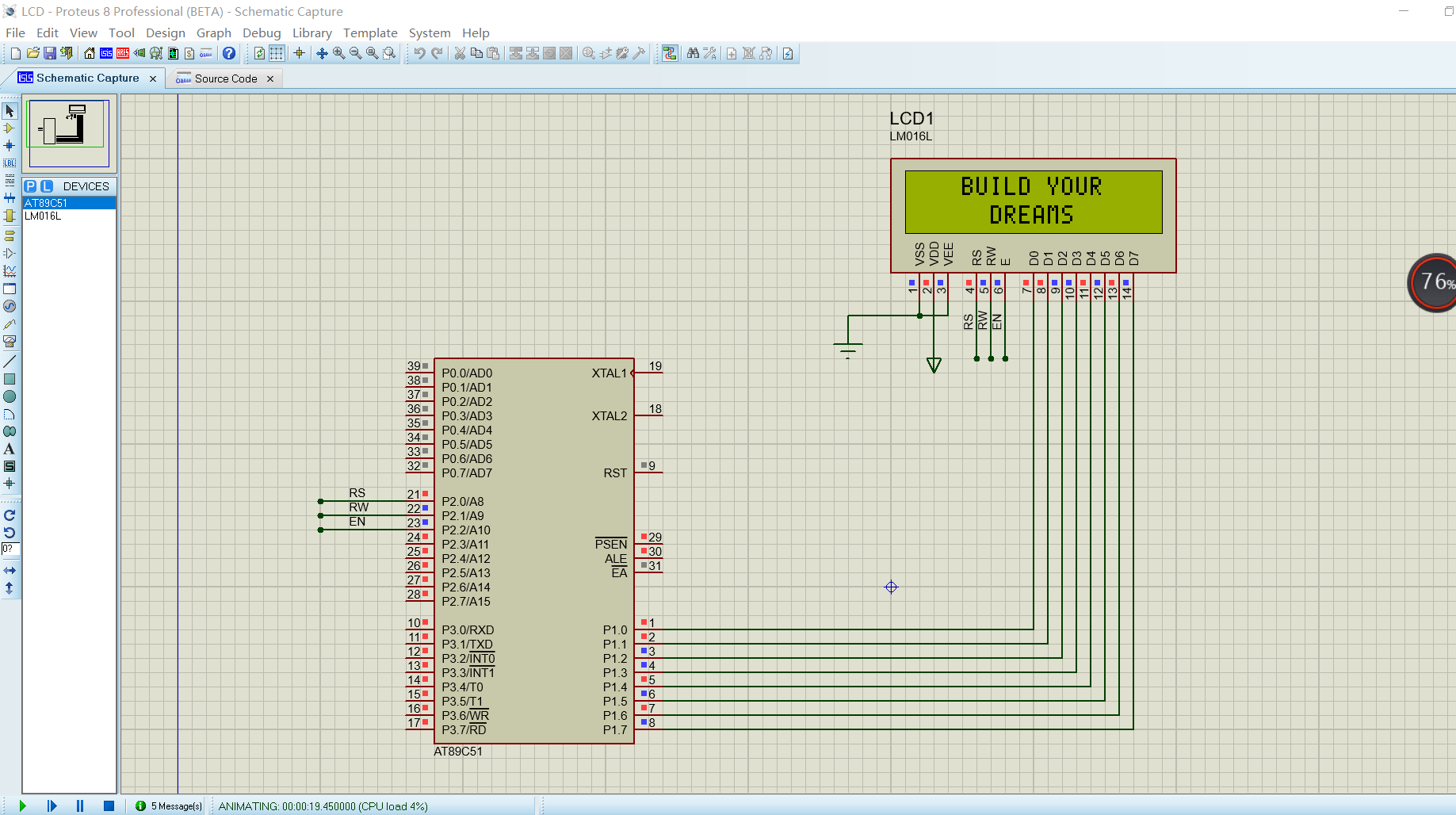This screenshot has width=1456, height=815.
Task: Select the Virtual Instruments Mode tool
Action: point(10,342)
